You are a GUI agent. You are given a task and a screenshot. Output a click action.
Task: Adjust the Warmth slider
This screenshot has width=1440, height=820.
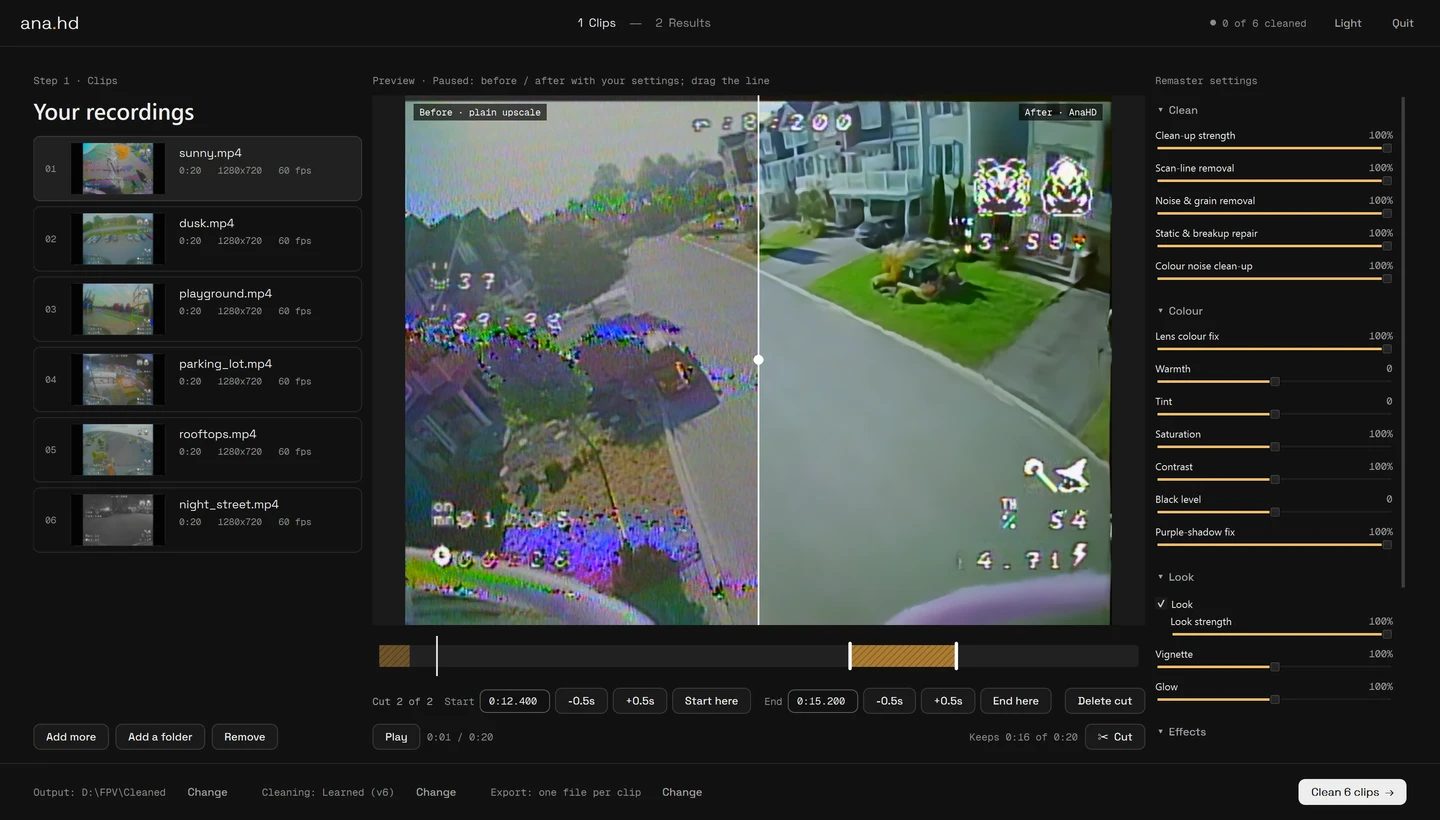pyautogui.click(x=1273, y=381)
